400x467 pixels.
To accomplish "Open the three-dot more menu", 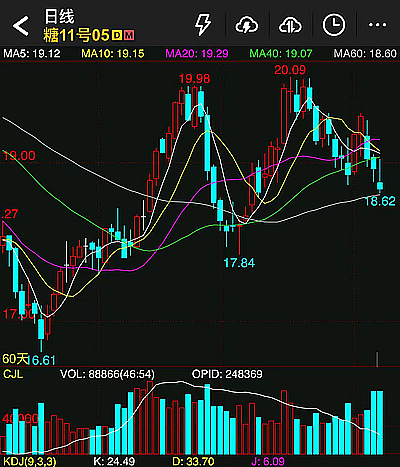I will [377, 25].
